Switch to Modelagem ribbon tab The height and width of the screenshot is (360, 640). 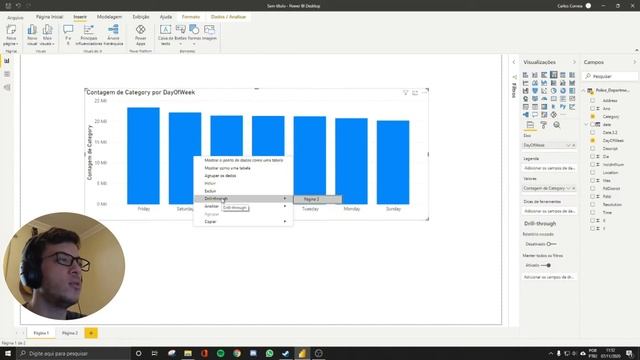click(109, 17)
